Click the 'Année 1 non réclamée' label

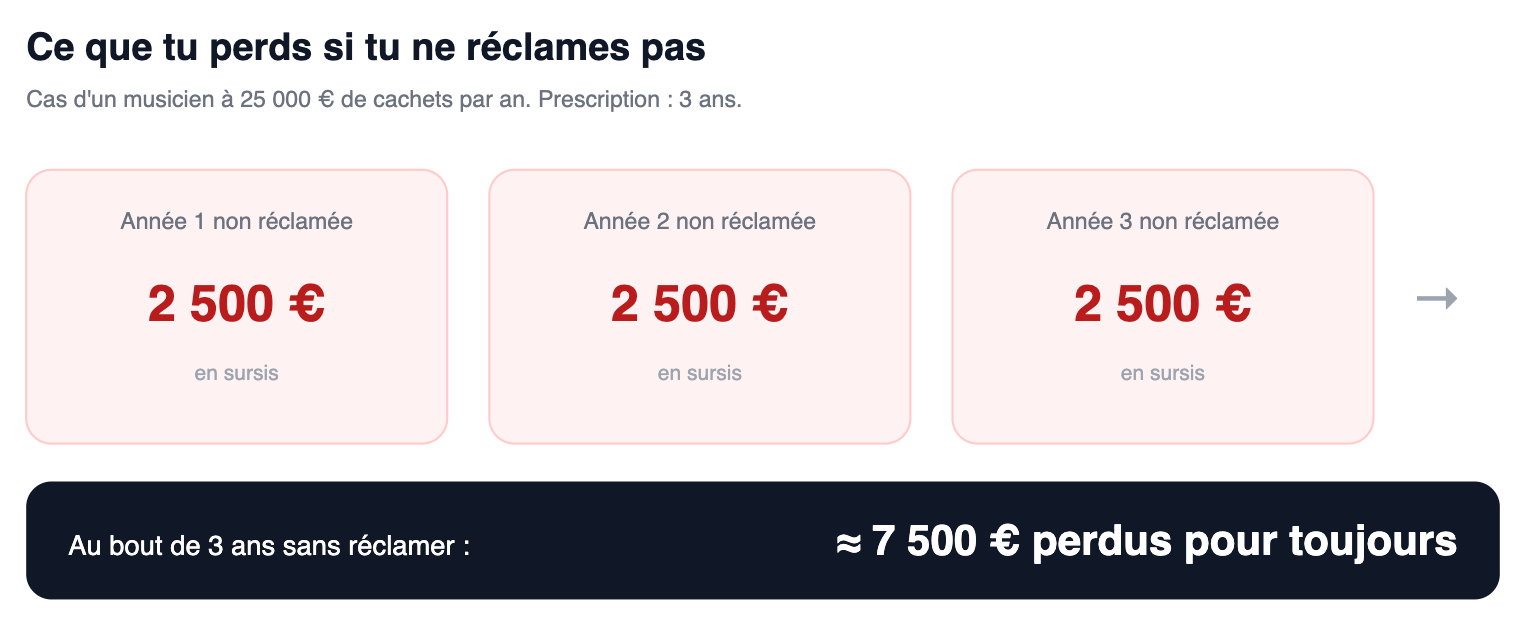(x=236, y=221)
